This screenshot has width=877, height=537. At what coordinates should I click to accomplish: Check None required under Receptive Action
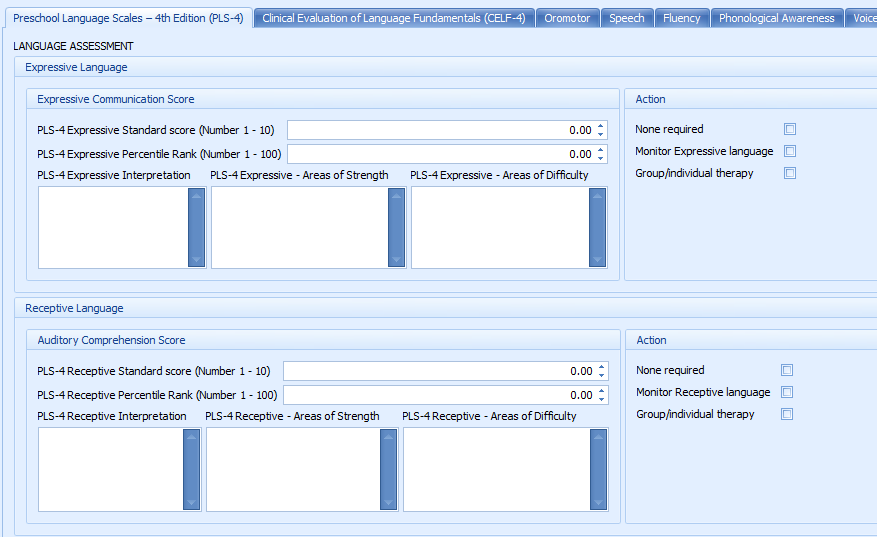787,370
